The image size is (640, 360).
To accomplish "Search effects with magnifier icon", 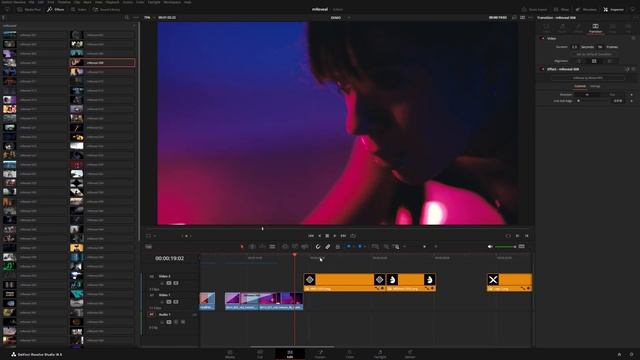I will [127, 18].
